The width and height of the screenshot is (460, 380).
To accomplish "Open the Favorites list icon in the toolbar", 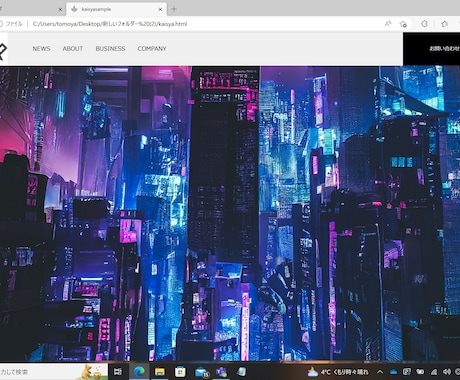I will coord(444,24).
